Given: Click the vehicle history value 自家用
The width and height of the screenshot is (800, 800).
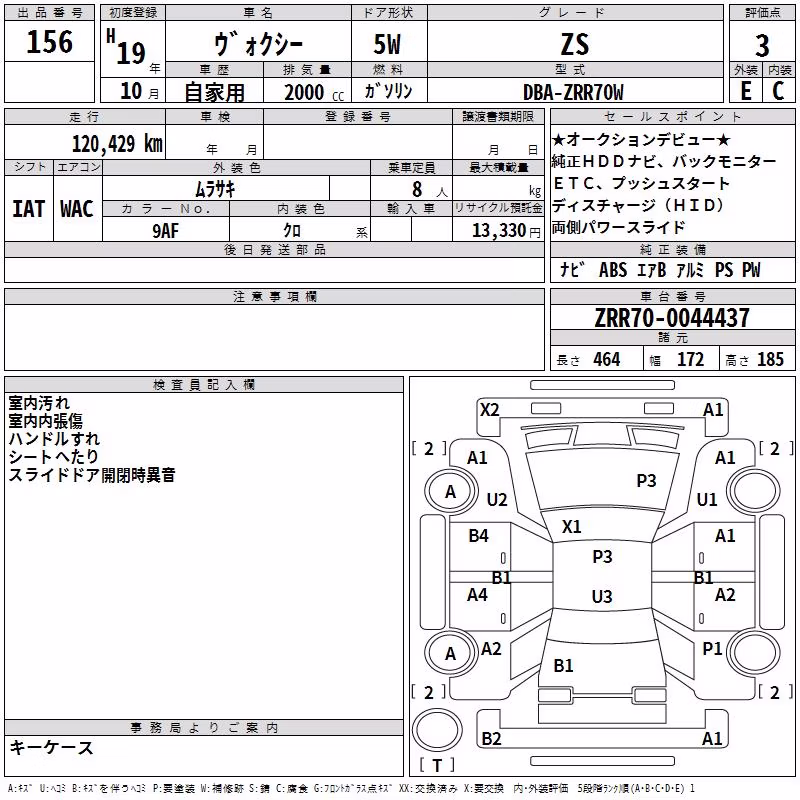Looking at the screenshot, I should [215, 92].
